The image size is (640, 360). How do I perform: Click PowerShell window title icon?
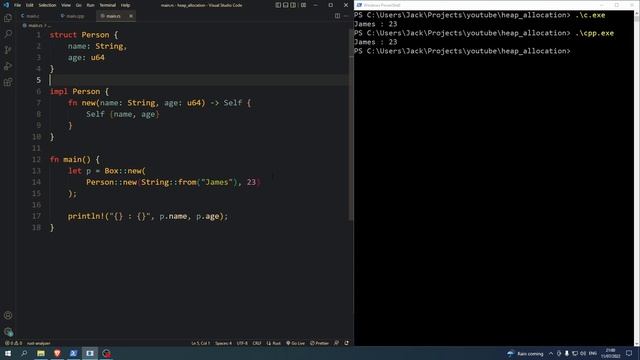tap(359, 5)
